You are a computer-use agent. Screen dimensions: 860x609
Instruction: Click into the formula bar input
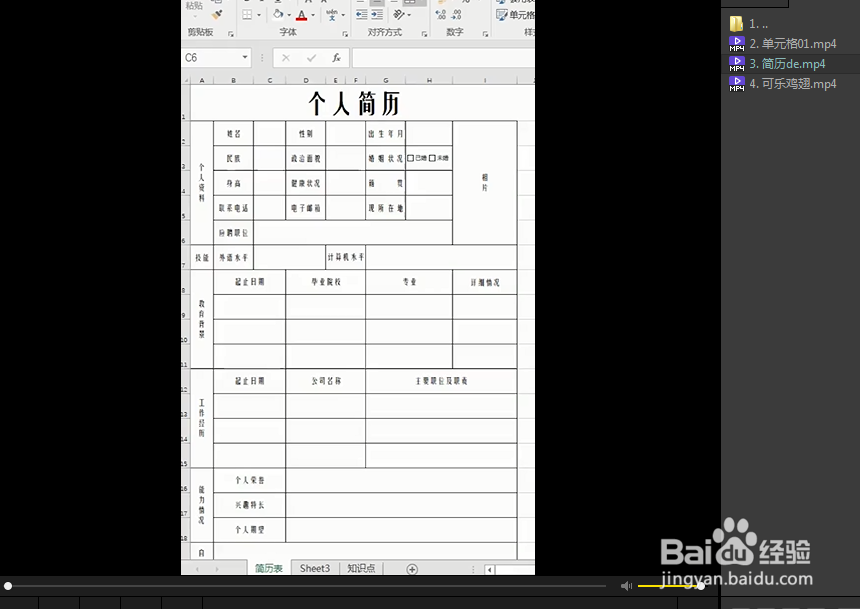[x=443, y=58]
